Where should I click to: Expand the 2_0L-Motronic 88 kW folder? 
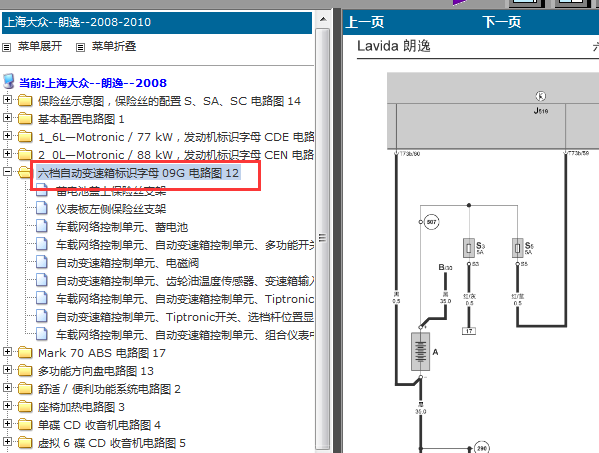[7, 154]
